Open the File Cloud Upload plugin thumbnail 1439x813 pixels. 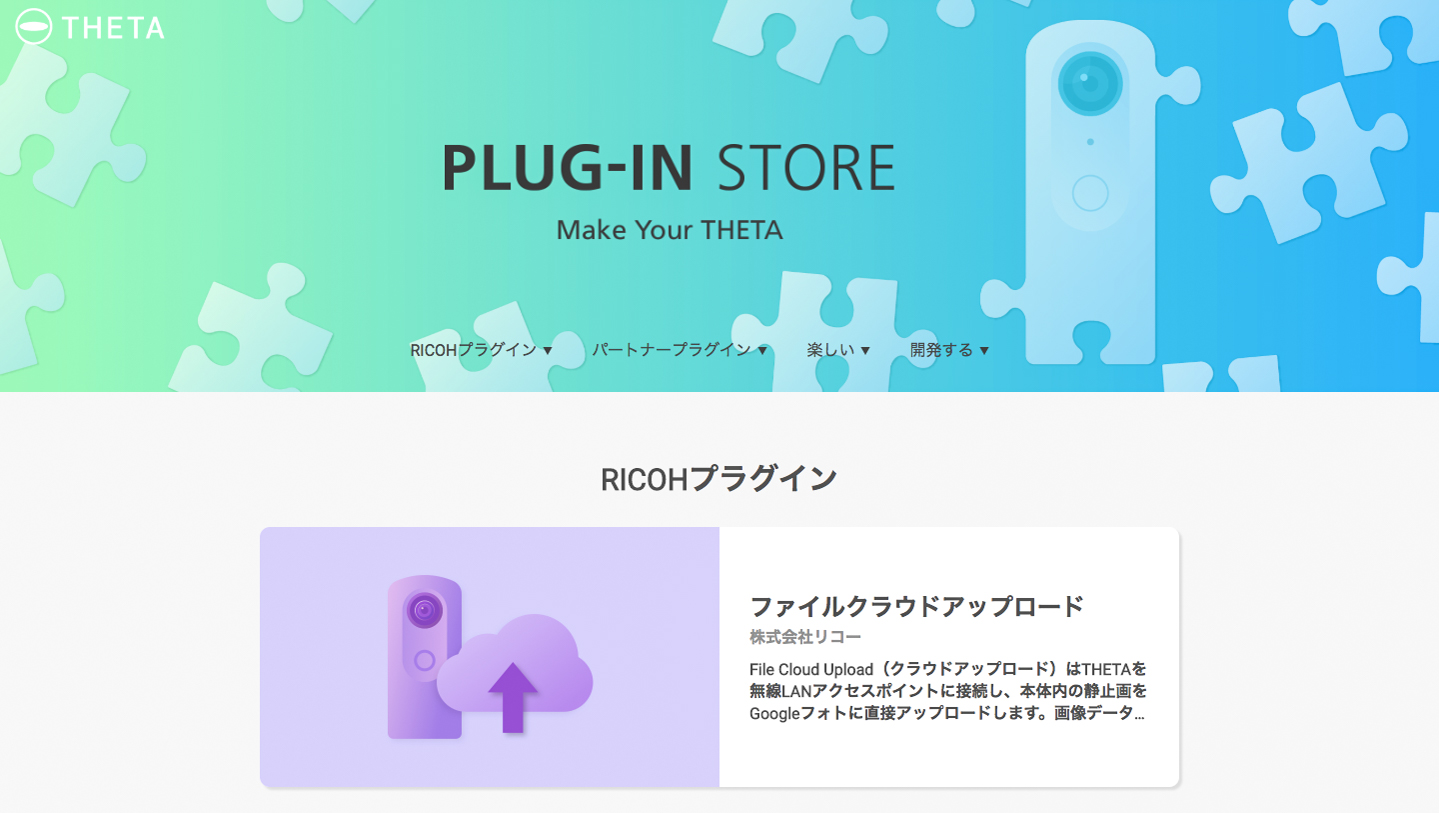[x=490, y=657]
